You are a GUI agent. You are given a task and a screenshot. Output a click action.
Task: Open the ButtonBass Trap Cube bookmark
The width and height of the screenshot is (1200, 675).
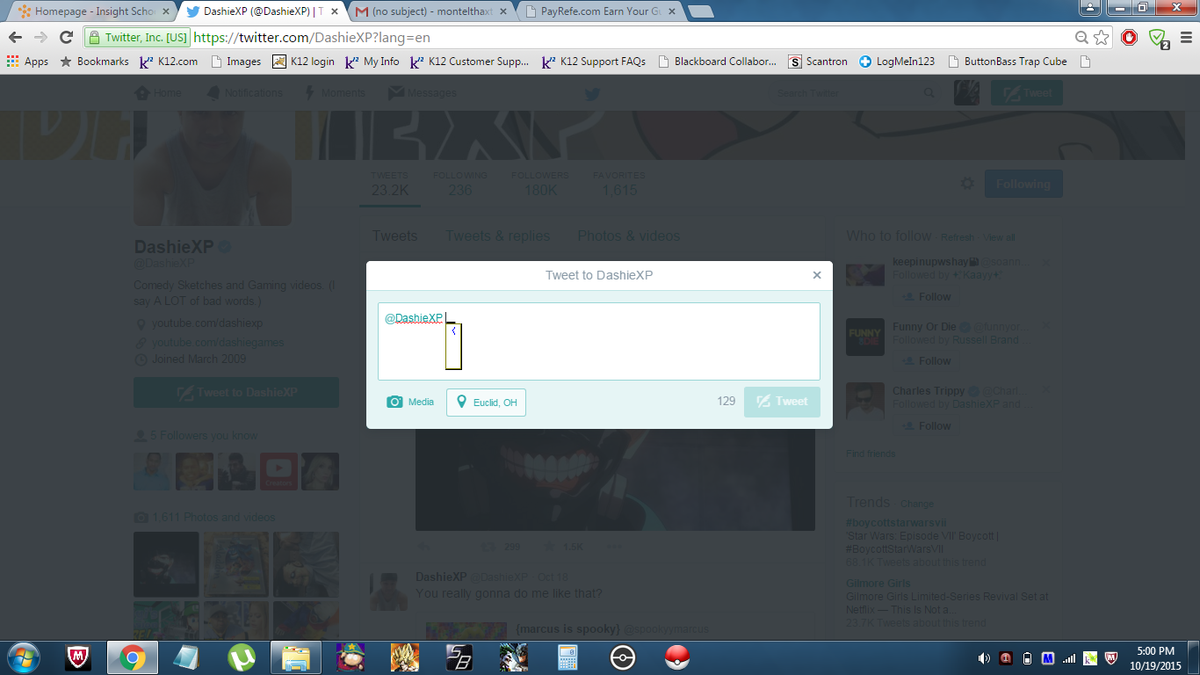[x=1008, y=61]
